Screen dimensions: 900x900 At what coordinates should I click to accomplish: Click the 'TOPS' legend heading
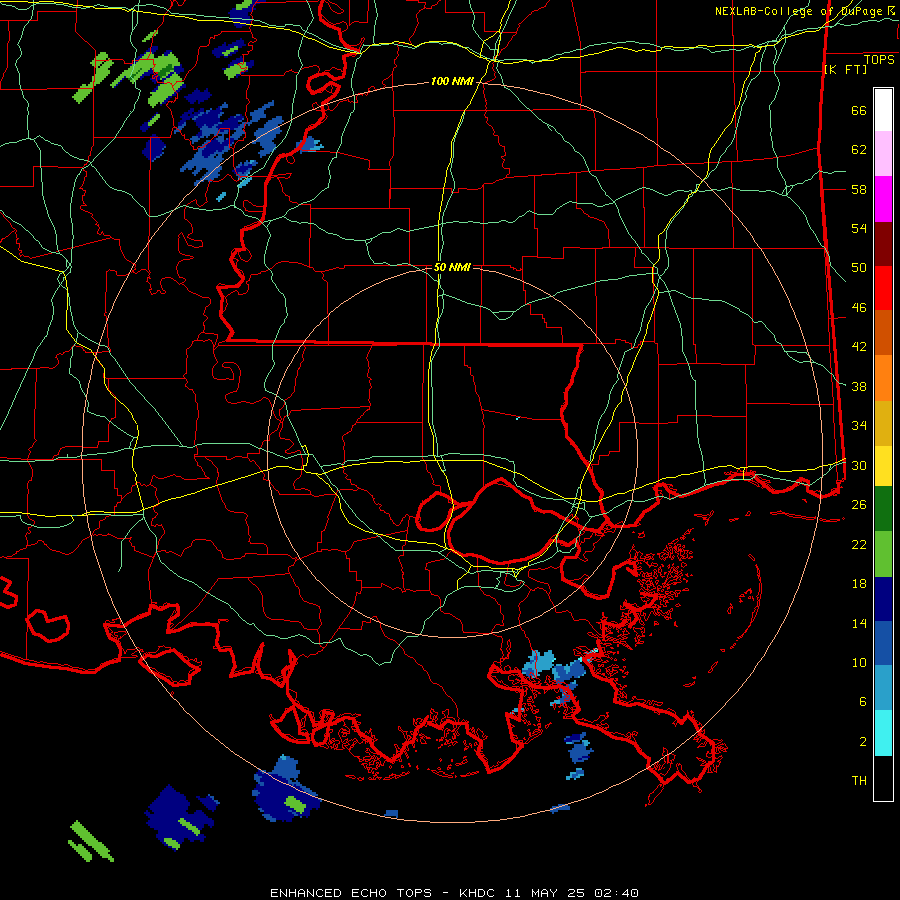(x=879, y=60)
